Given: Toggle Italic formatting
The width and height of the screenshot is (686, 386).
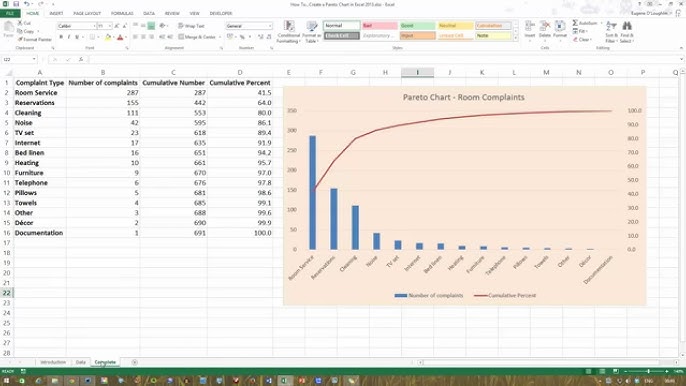Looking at the screenshot, I should pyautogui.click(x=69, y=37).
